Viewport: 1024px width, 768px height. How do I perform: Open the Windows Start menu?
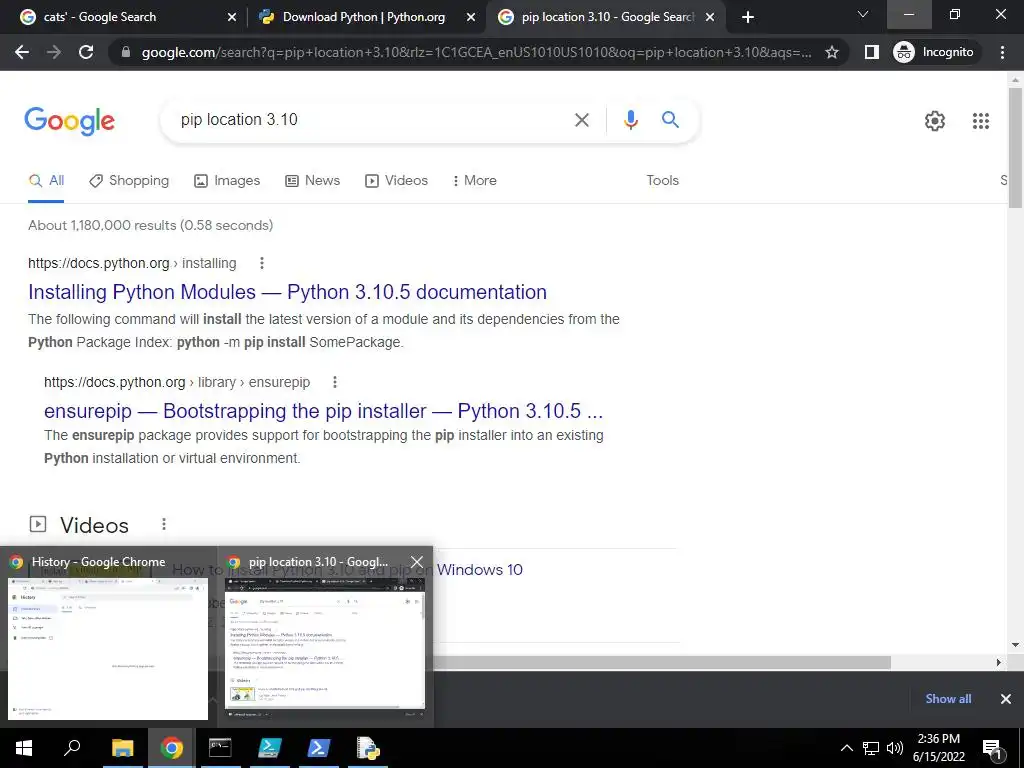pos(24,748)
